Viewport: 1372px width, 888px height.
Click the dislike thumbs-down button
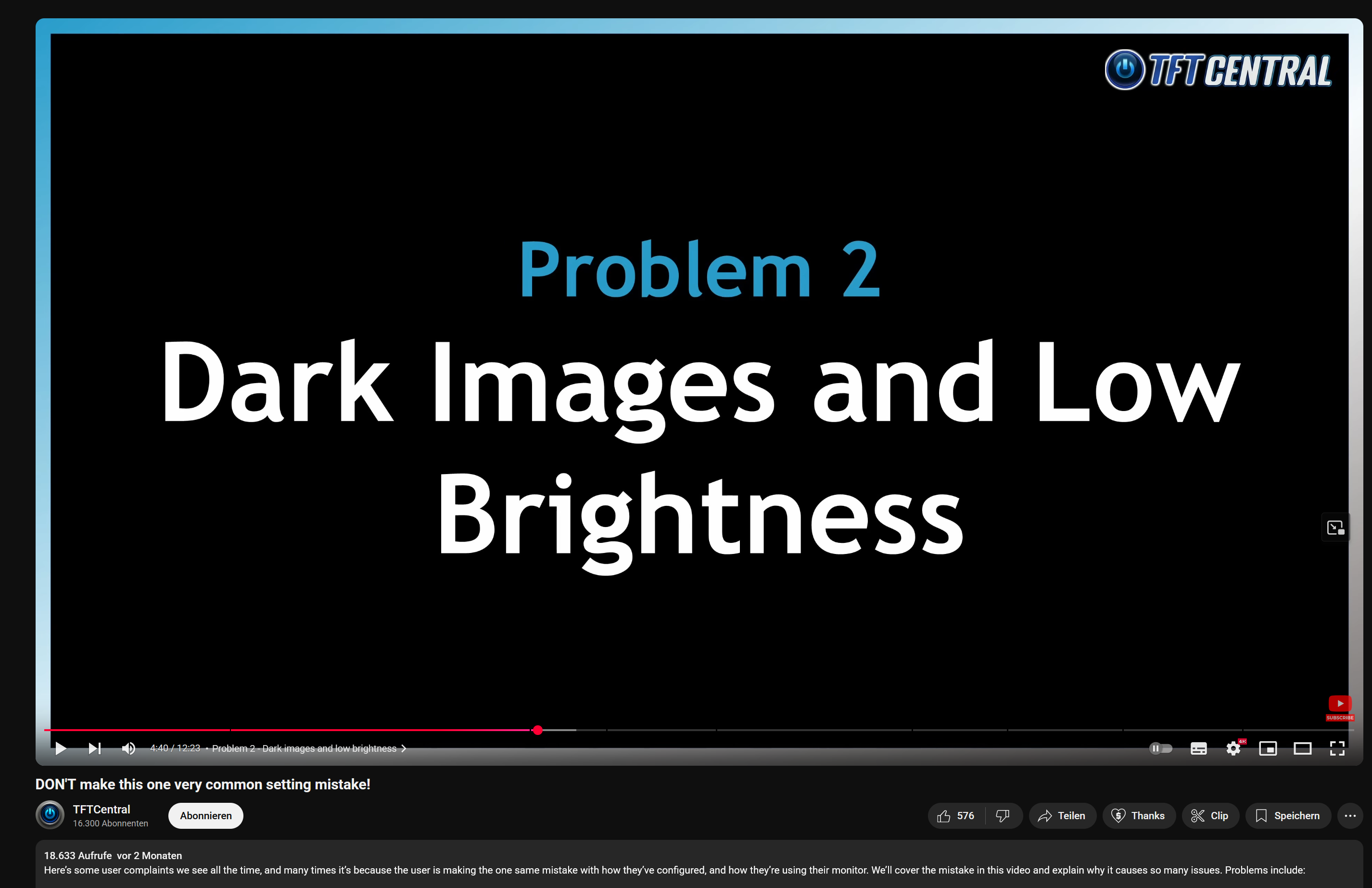pyautogui.click(x=1003, y=816)
